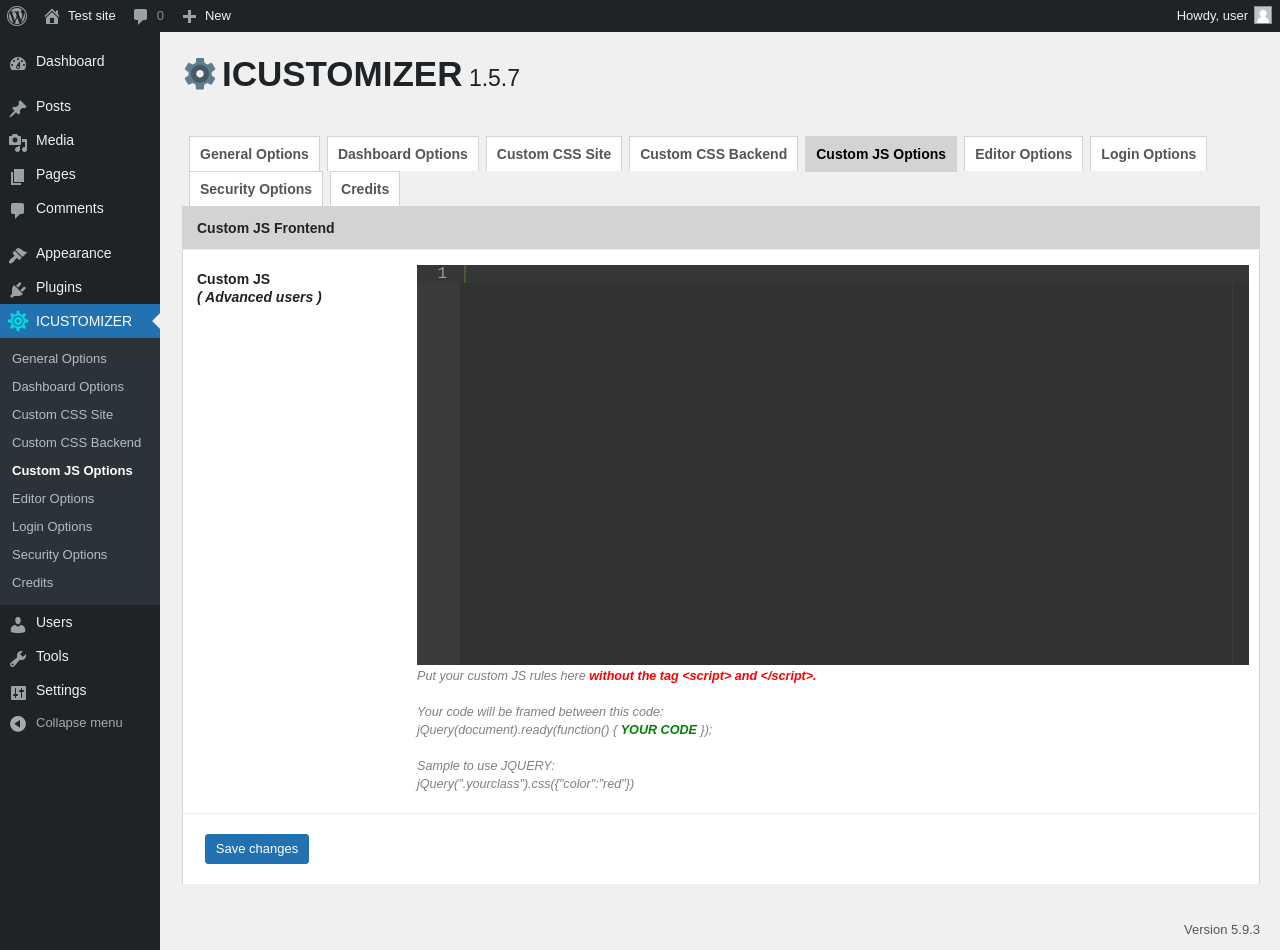1280x950 pixels.
Task: Click the Pages icon in sidebar
Action: coord(18,176)
